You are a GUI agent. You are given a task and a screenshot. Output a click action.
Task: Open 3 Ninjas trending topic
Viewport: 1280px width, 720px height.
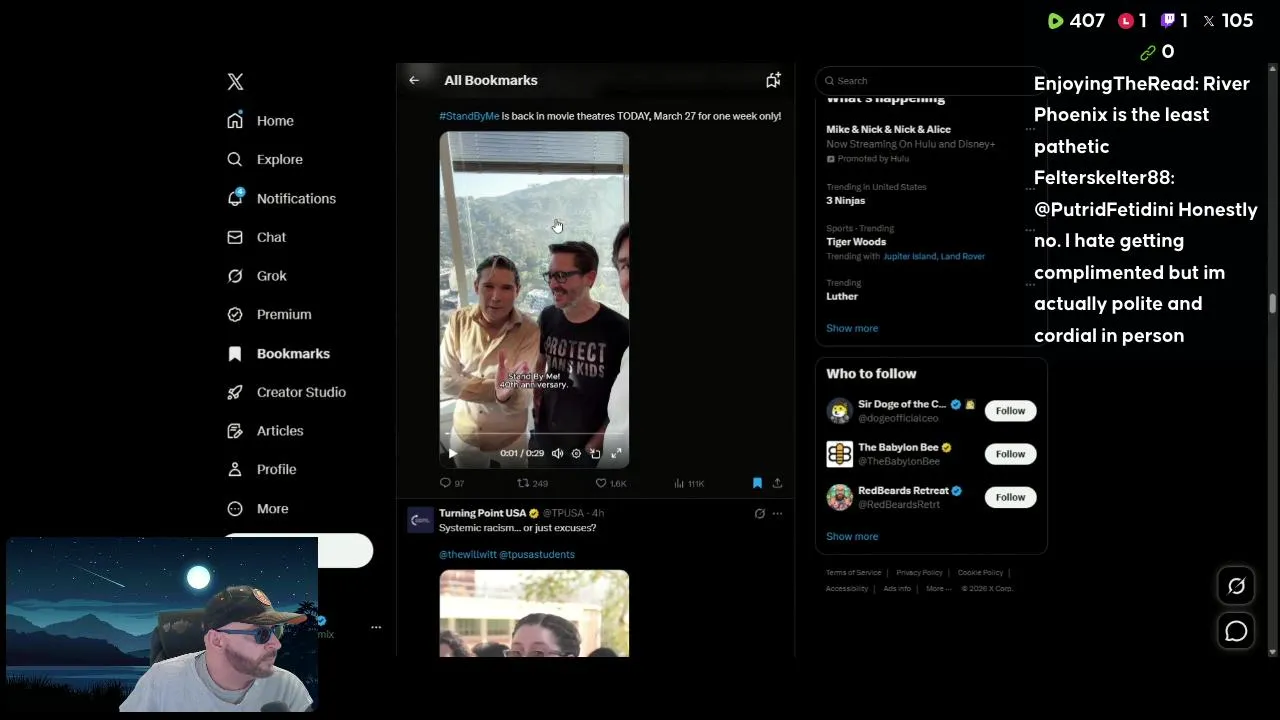click(845, 201)
